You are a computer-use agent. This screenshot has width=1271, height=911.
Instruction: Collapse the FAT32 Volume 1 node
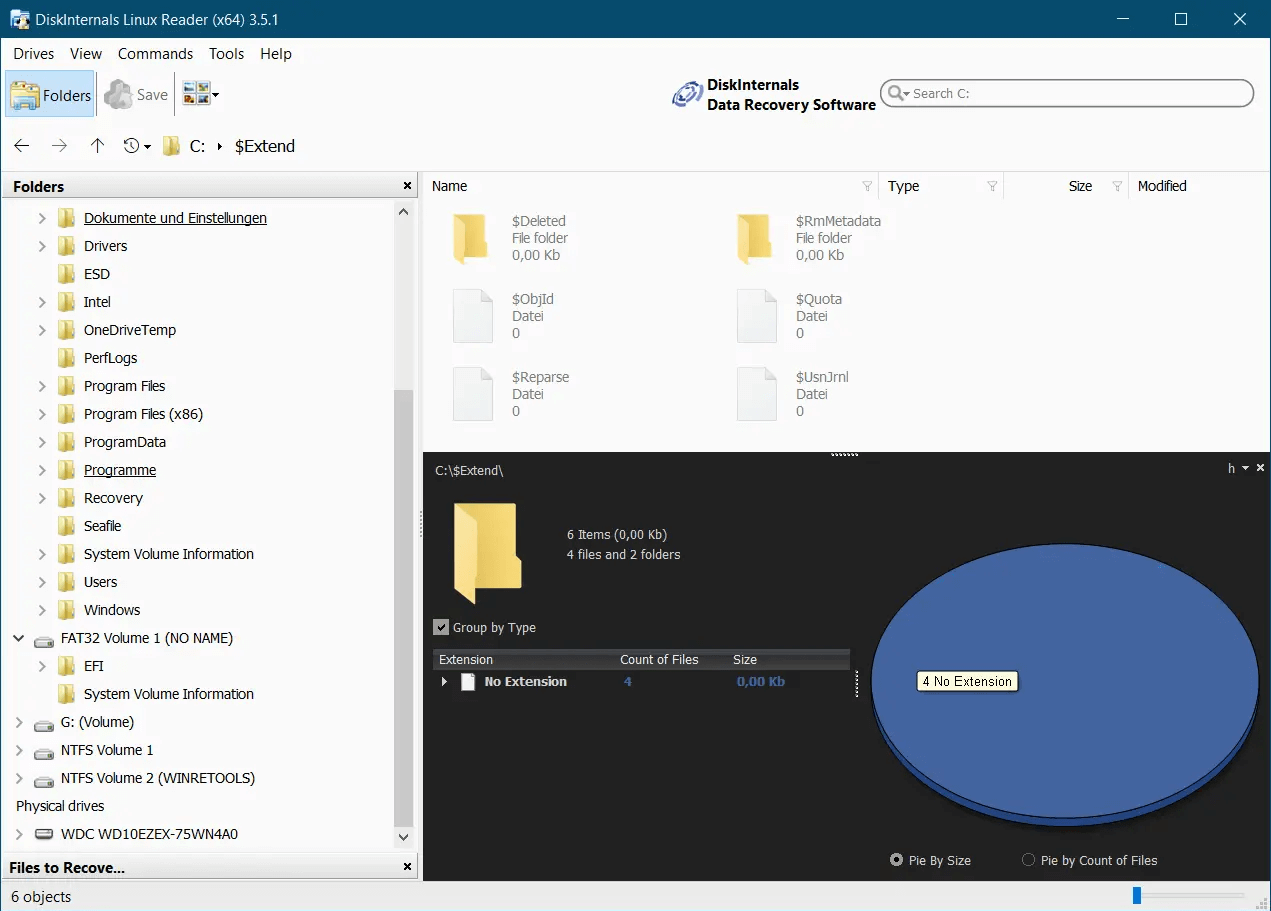pyautogui.click(x=19, y=638)
